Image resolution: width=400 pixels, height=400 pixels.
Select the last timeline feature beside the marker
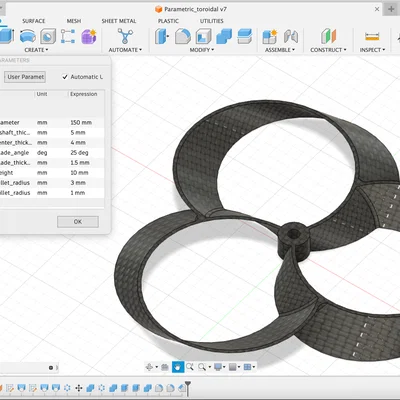(x=182, y=388)
